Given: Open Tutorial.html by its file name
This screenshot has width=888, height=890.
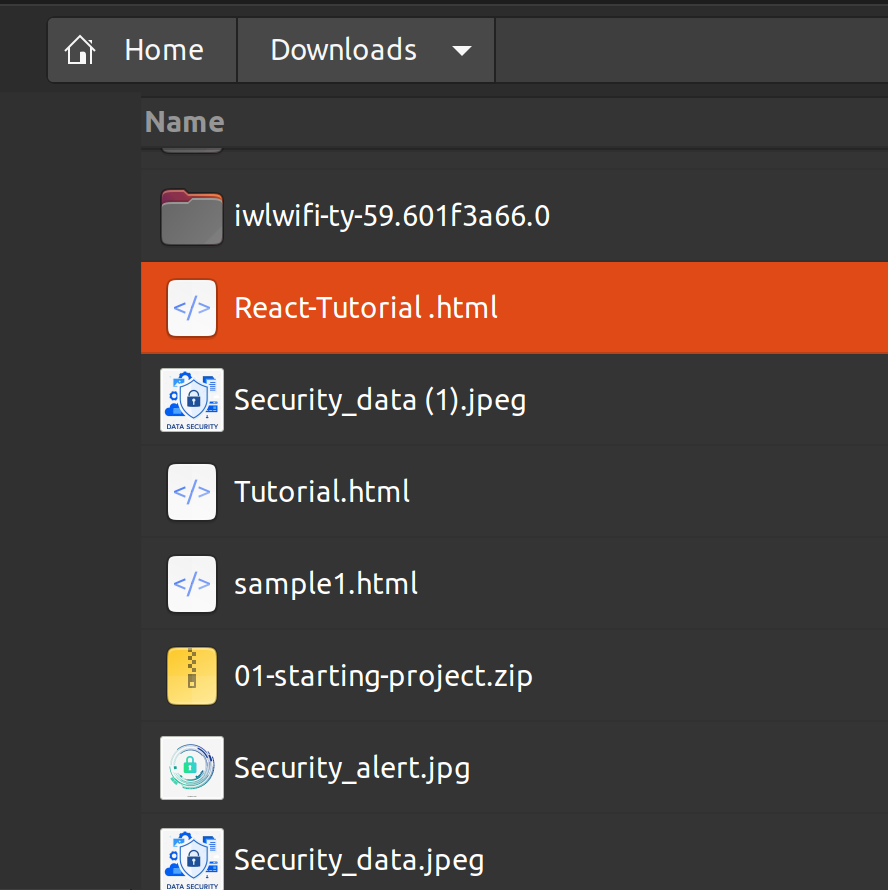Looking at the screenshot, I should pyautogui.click(x=321, y=492).
